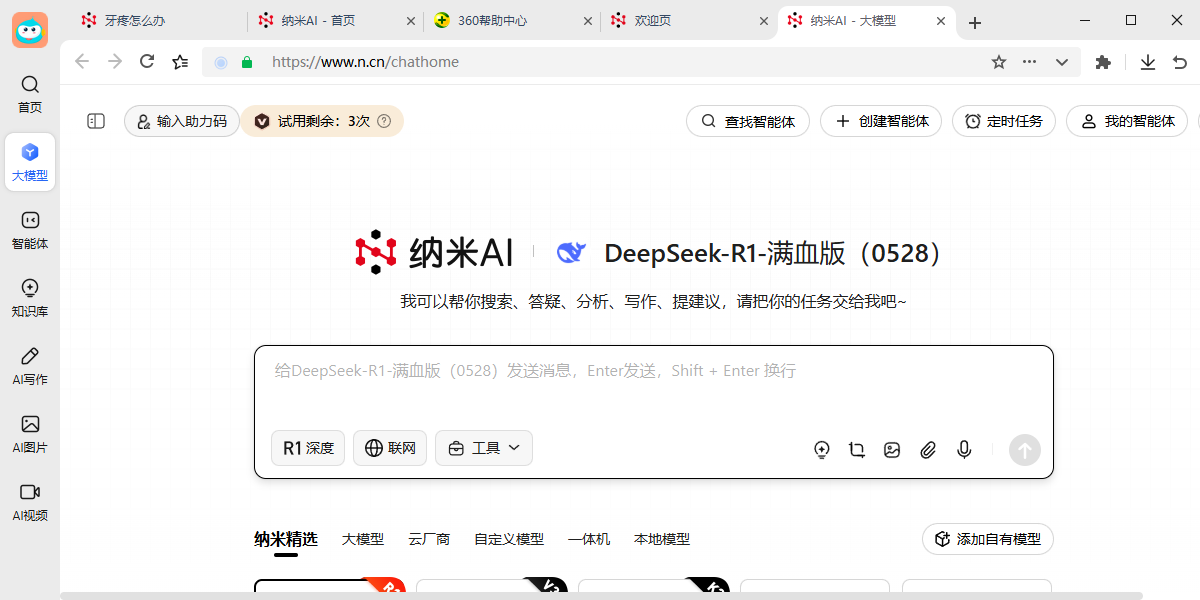The width and height of the screenshot is (1200, 600).
Task: Open the browser address bar dropdown arrow
Action: pos(1061,61)
